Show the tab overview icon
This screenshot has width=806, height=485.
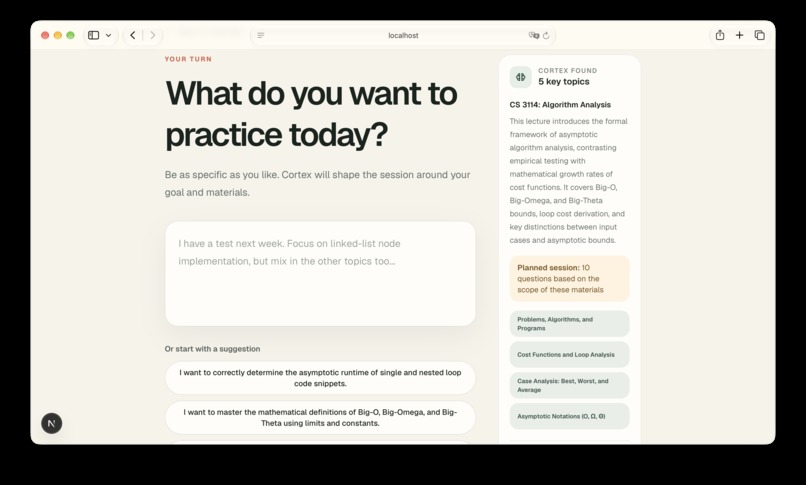[x=759, y=35]
